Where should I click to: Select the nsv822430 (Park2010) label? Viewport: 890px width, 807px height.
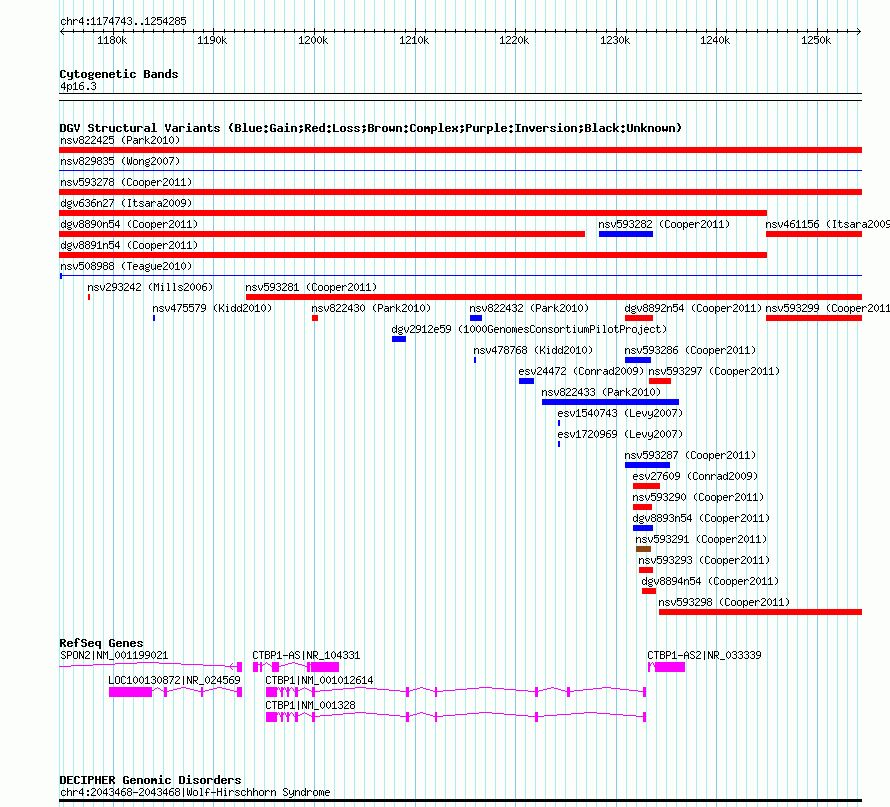click(x=371, y=308)
